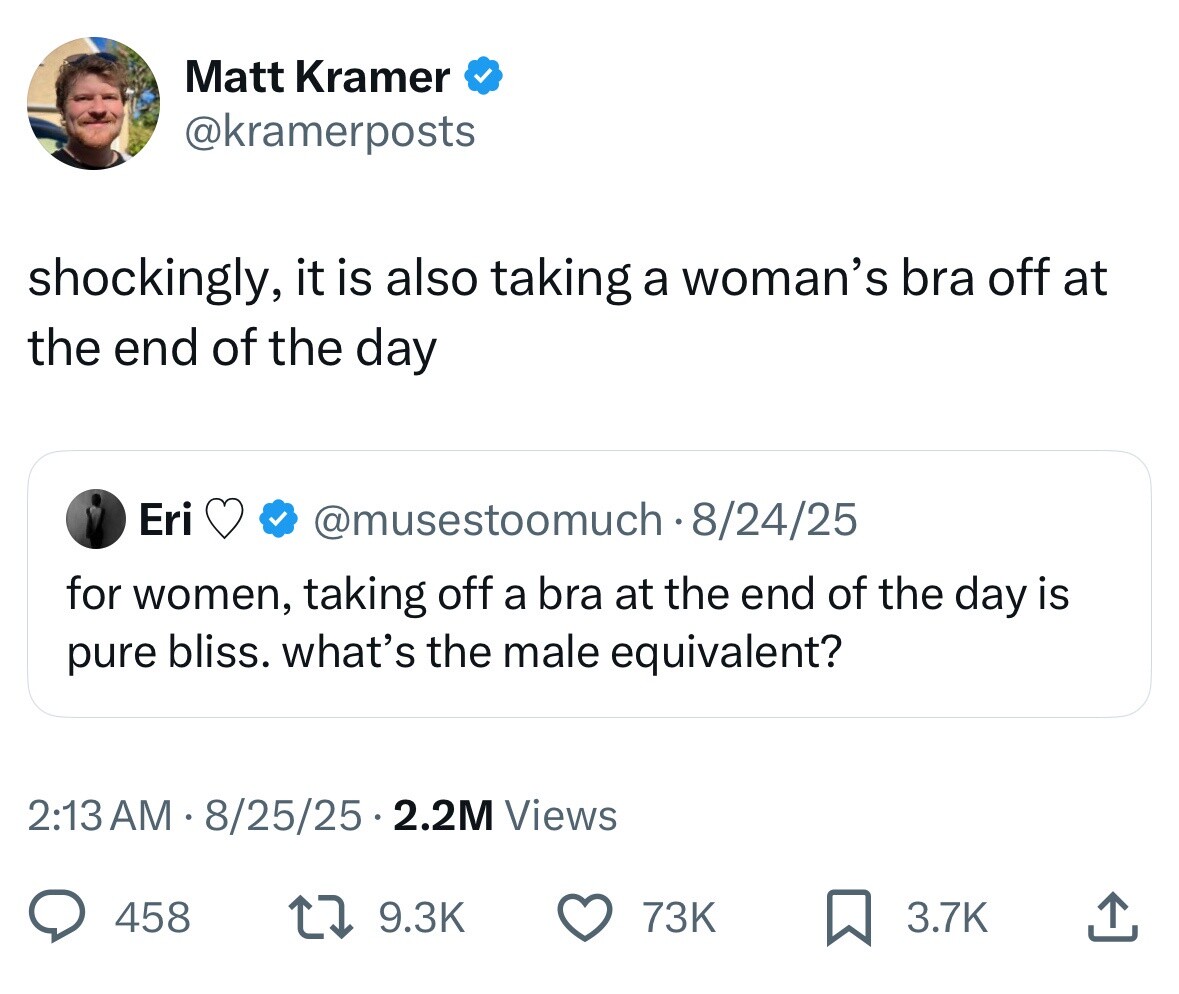1179x994 pixels.
Task: Open Eri's small profile avatar
Action: click(92, 520)
